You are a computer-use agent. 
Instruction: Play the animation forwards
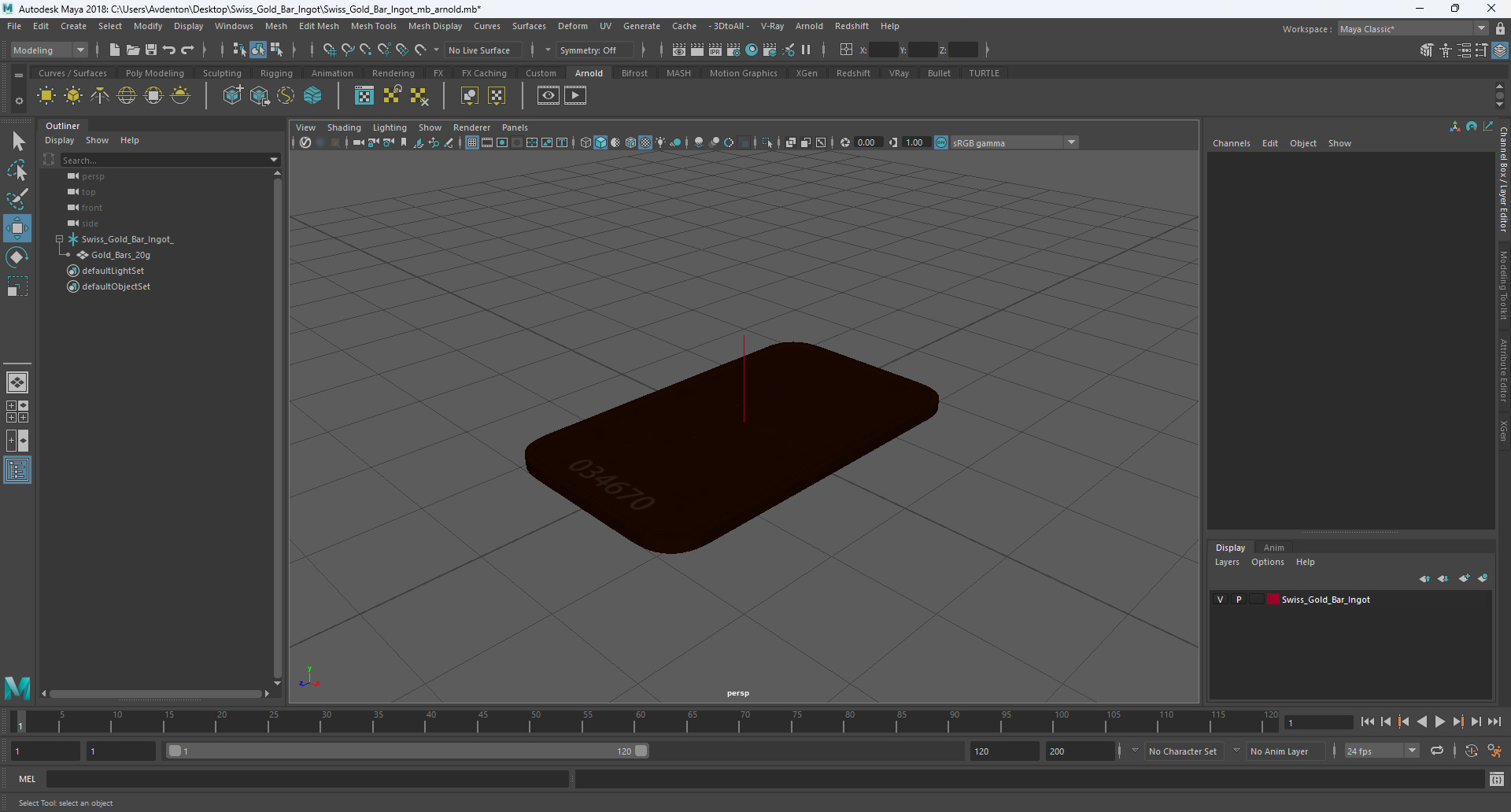click(1439, 722)
